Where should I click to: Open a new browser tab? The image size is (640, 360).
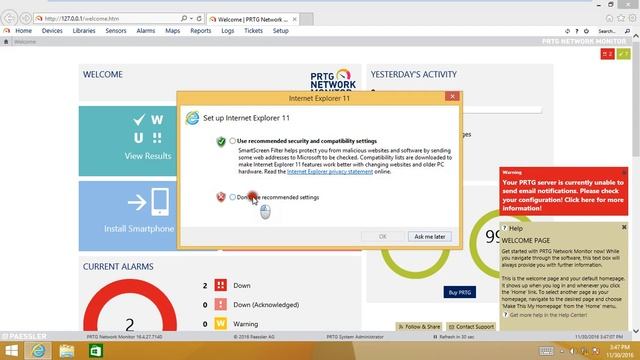coord(307,19)
